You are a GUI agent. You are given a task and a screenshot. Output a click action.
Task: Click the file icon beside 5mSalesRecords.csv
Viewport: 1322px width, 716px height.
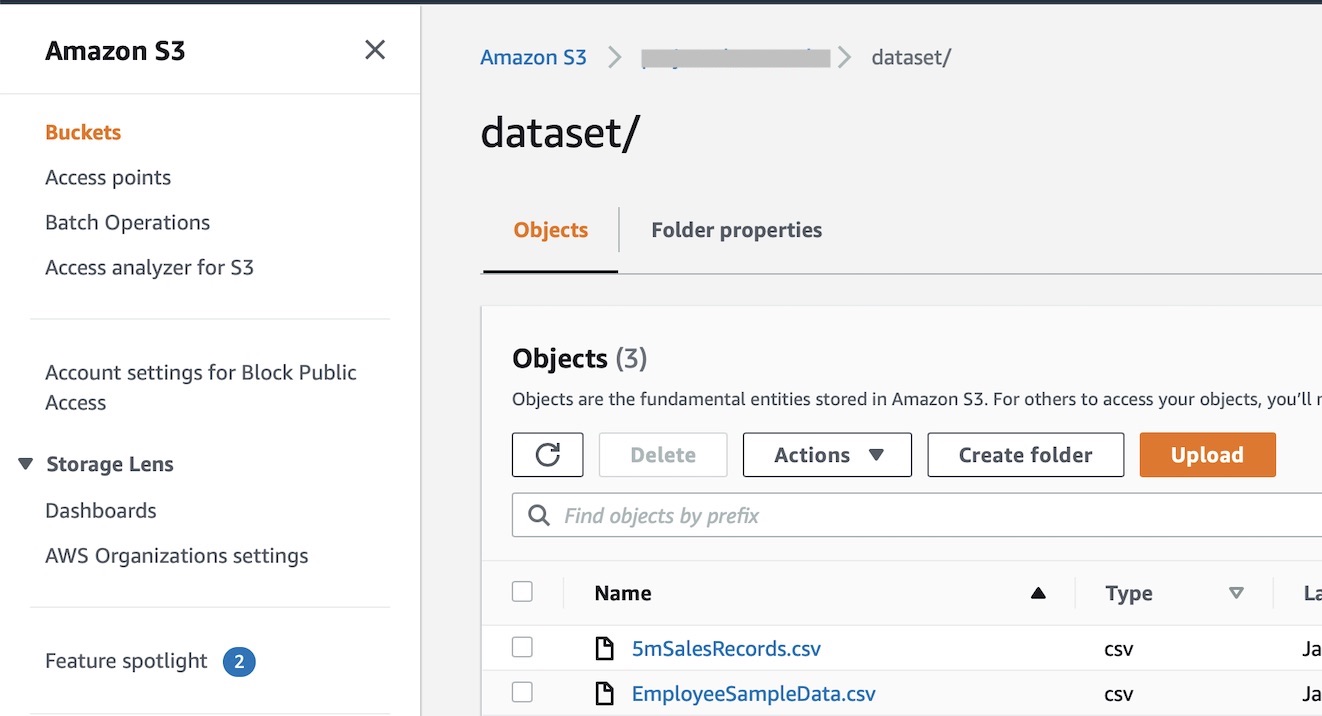(x=604, y=649)
